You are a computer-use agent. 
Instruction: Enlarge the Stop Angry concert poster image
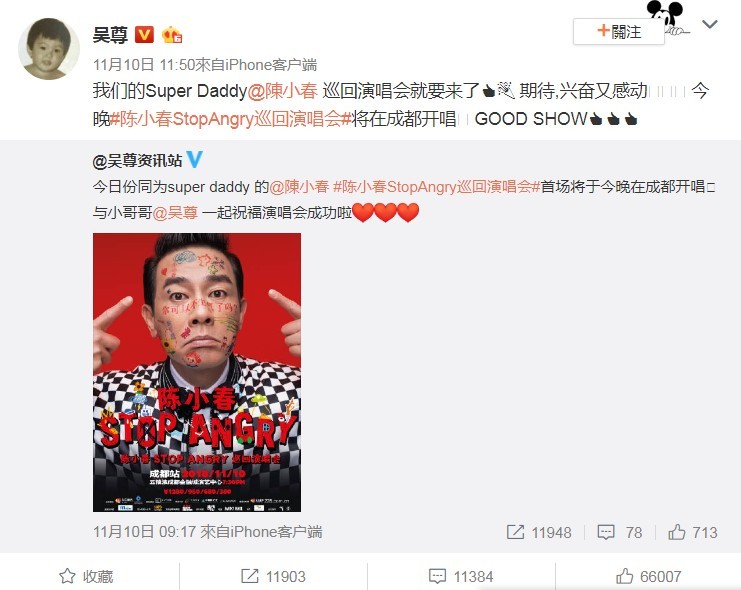(197, 372)
